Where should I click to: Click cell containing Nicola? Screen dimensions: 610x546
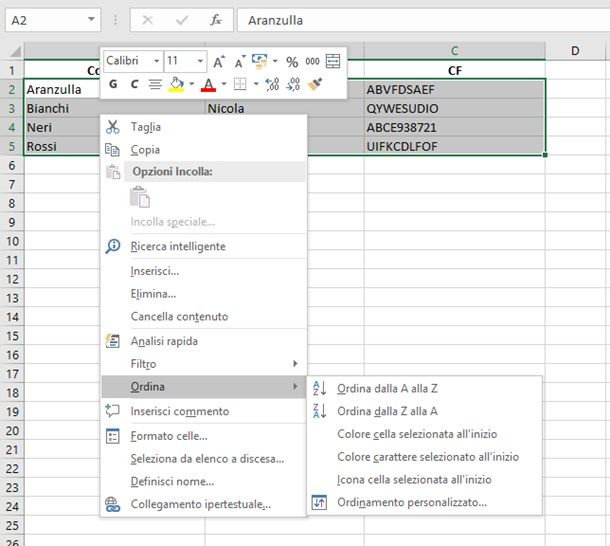click(285, 108)
